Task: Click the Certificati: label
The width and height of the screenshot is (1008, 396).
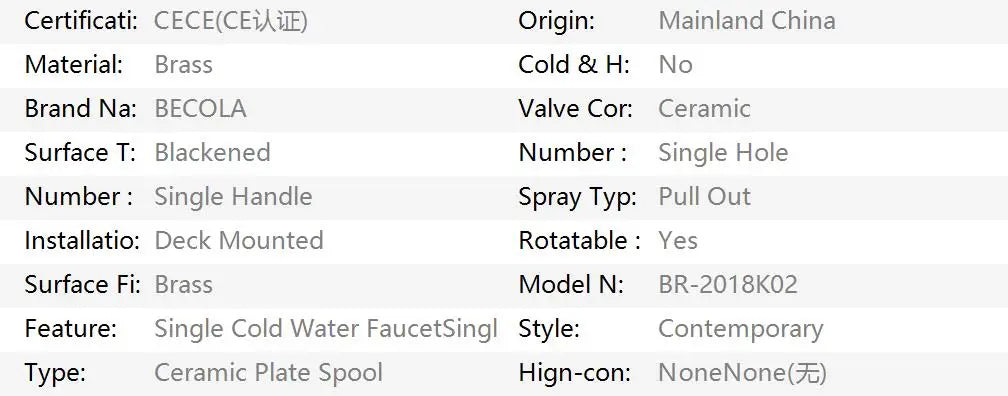Action: point(81,21)
